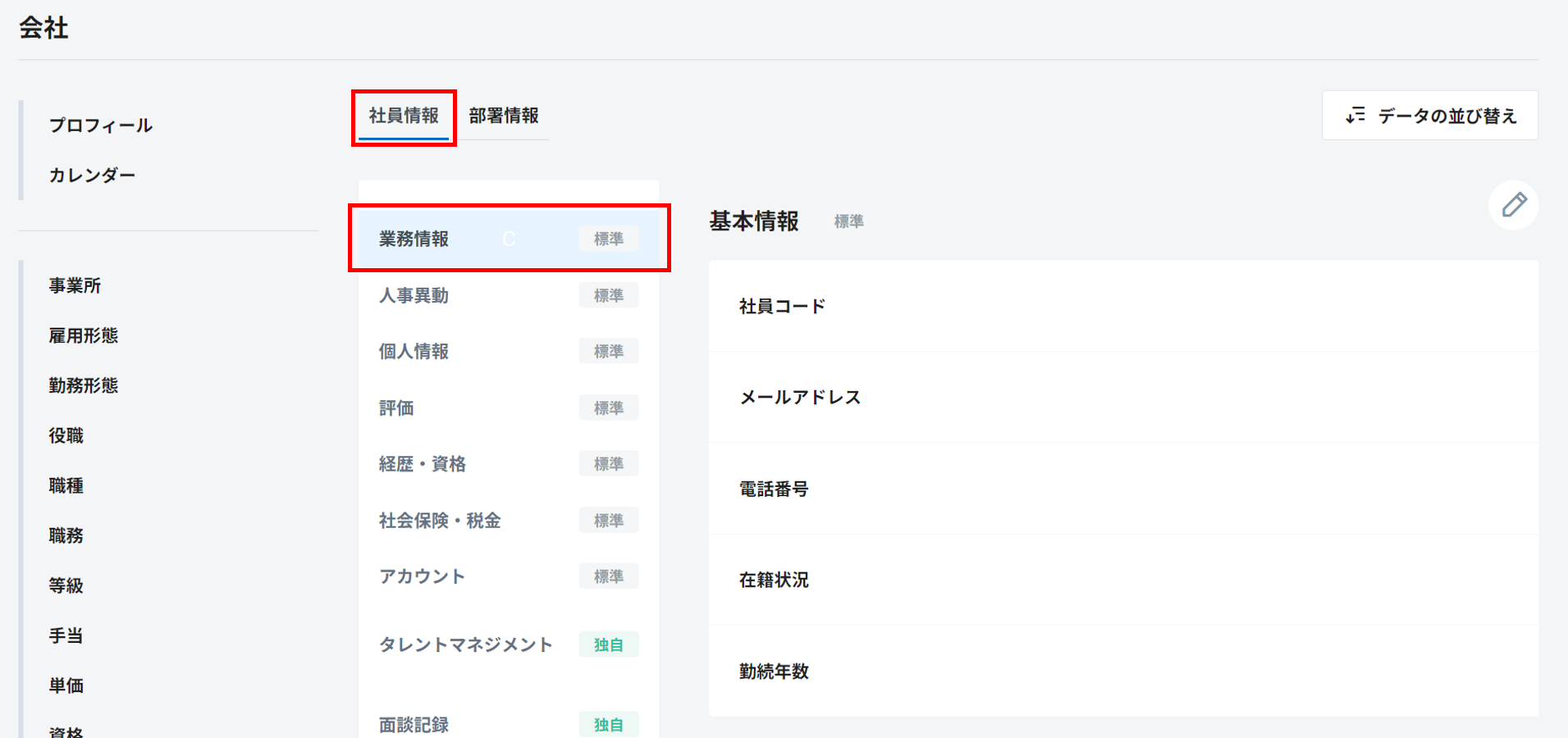Open カレンダー in the sidebar
Image resolution: width=1568 pixels, height=738 pixels.
92,175
